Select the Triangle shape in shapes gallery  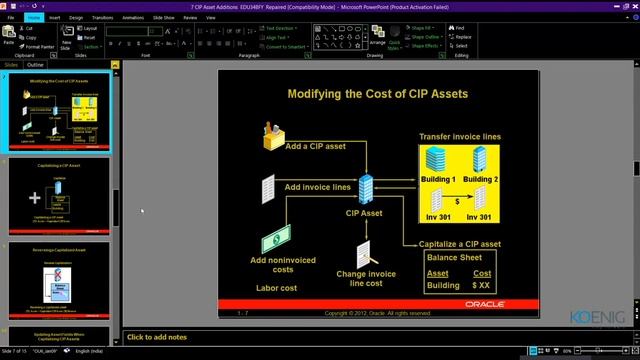[x=318, y=37]
